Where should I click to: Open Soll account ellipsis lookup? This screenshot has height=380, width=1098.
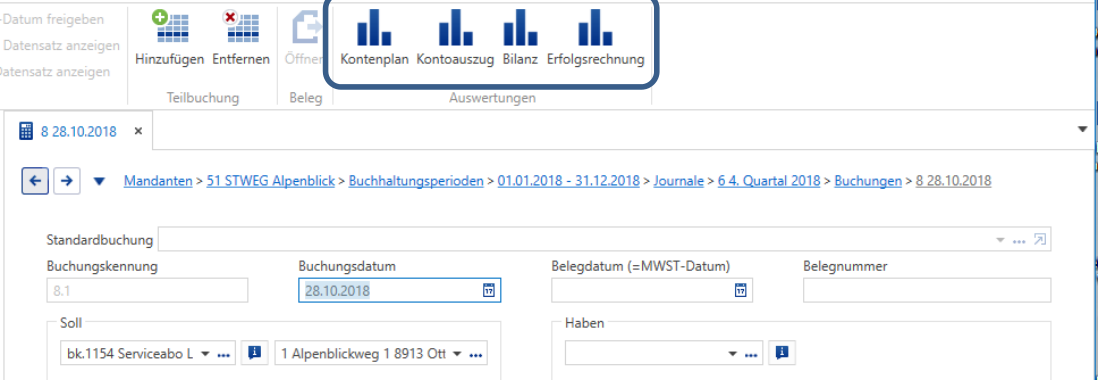tap(223, 356)
